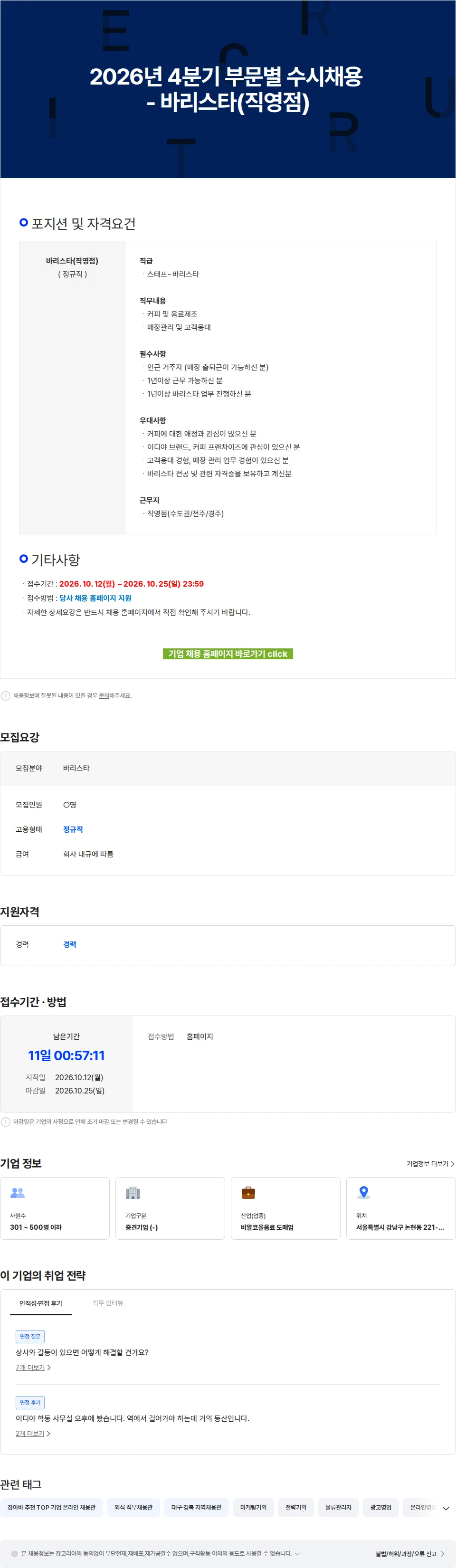Click the 문의 link for incorrect info
The width and height of the screenshot is (456, 1568).
click(x=104, y=695)
